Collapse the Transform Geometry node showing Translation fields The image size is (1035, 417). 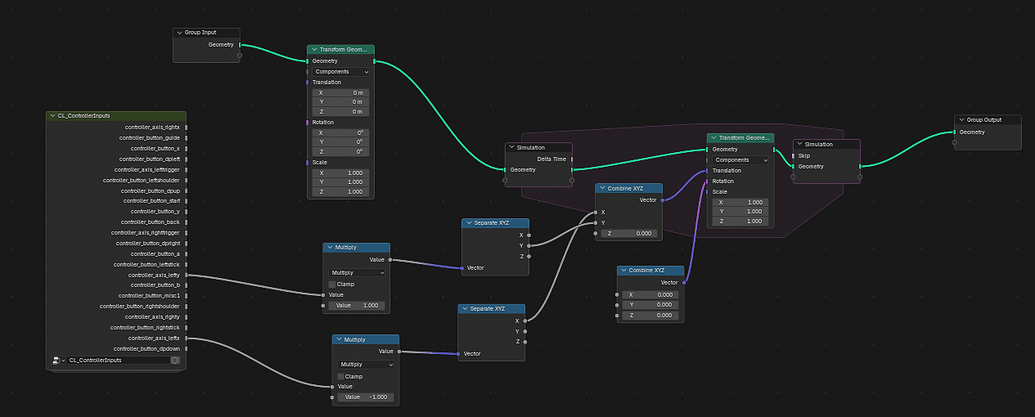314,49
